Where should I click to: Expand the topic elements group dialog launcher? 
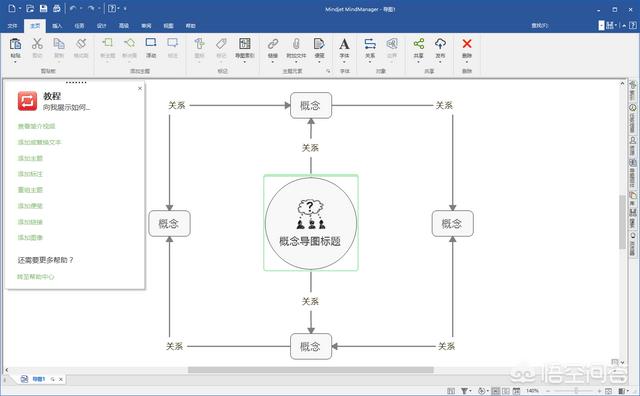[x=328, y=71]
